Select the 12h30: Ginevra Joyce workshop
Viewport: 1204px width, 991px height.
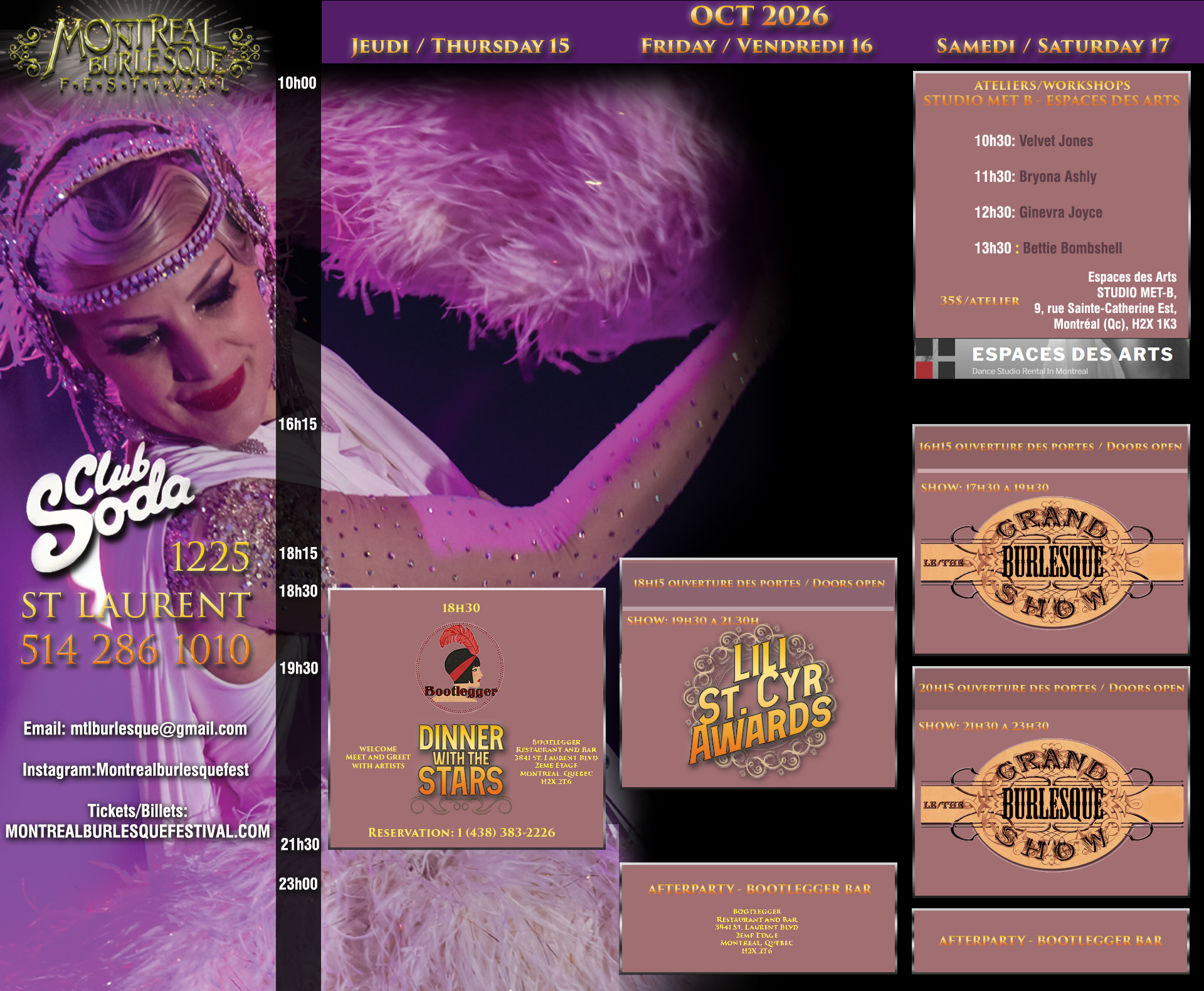point(1038,213)
